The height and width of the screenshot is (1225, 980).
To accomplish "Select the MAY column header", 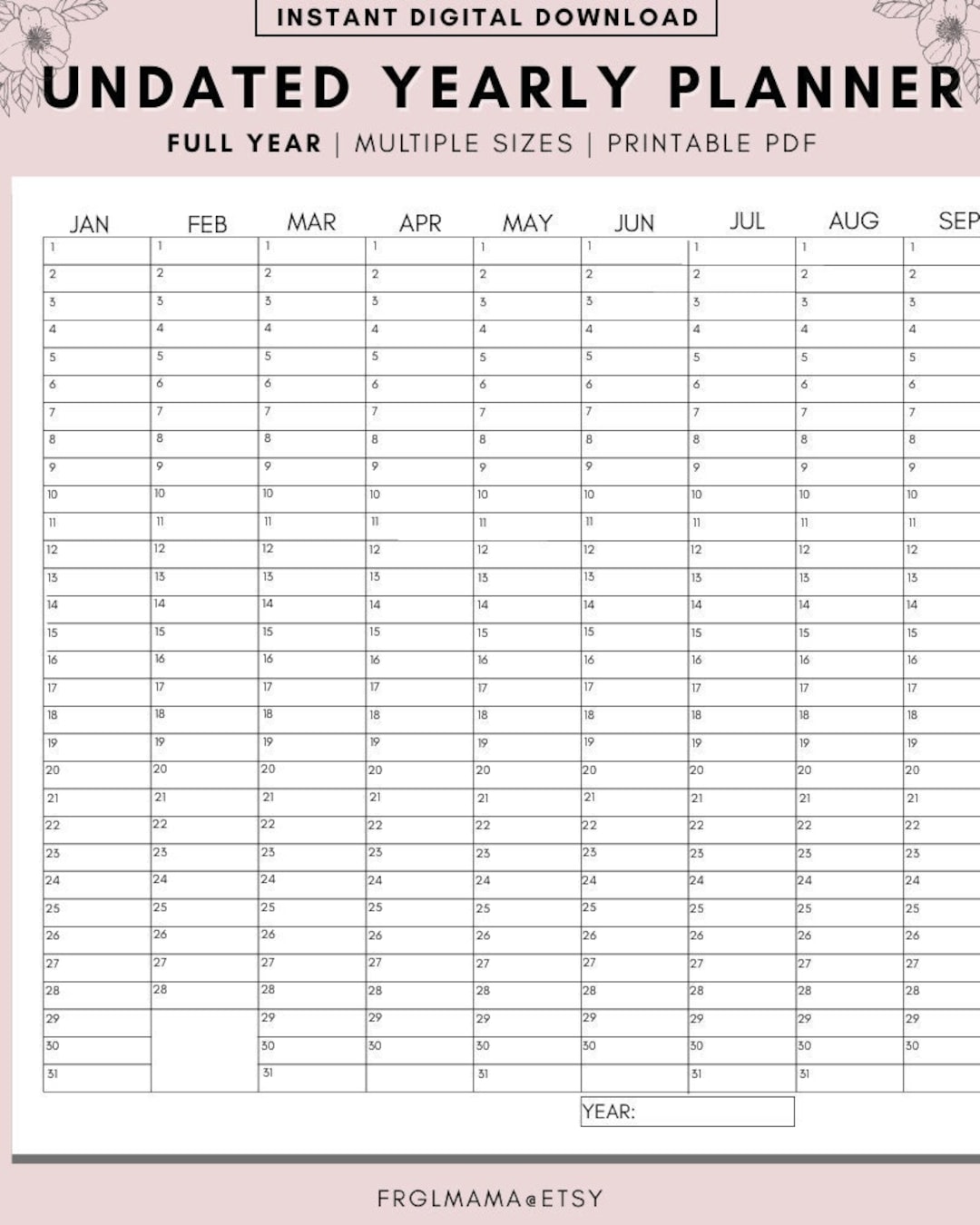I will pyautogui.click(x=527, y=223).
